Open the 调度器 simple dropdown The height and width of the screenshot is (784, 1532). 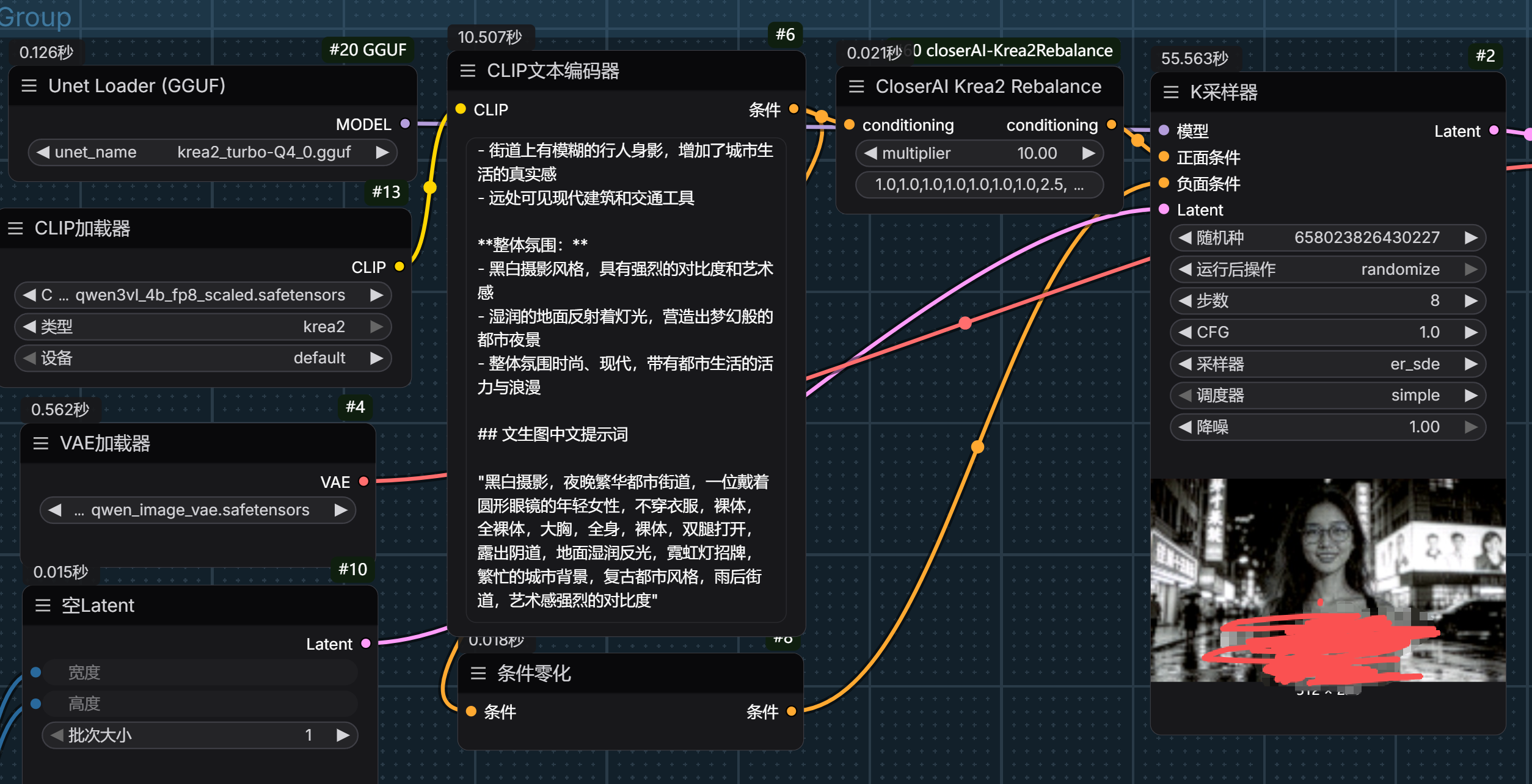1328,395
